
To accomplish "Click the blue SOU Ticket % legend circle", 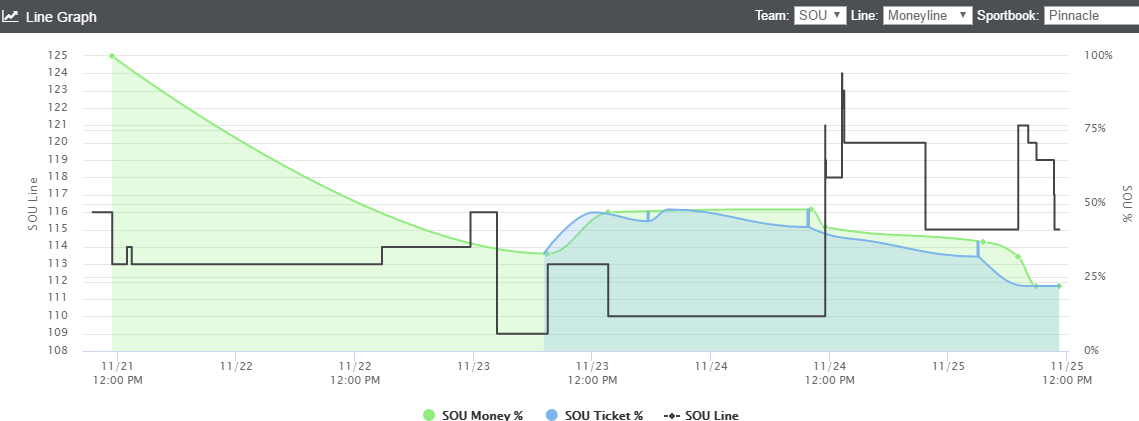I will [x=552, y=415].
